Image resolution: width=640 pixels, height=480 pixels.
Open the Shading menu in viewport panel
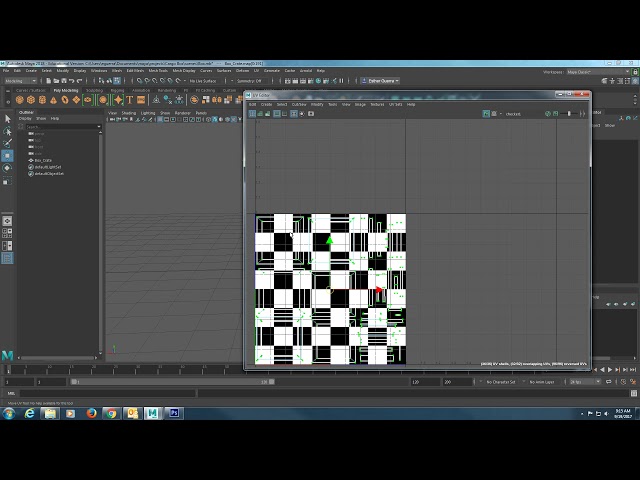[129, 113]
